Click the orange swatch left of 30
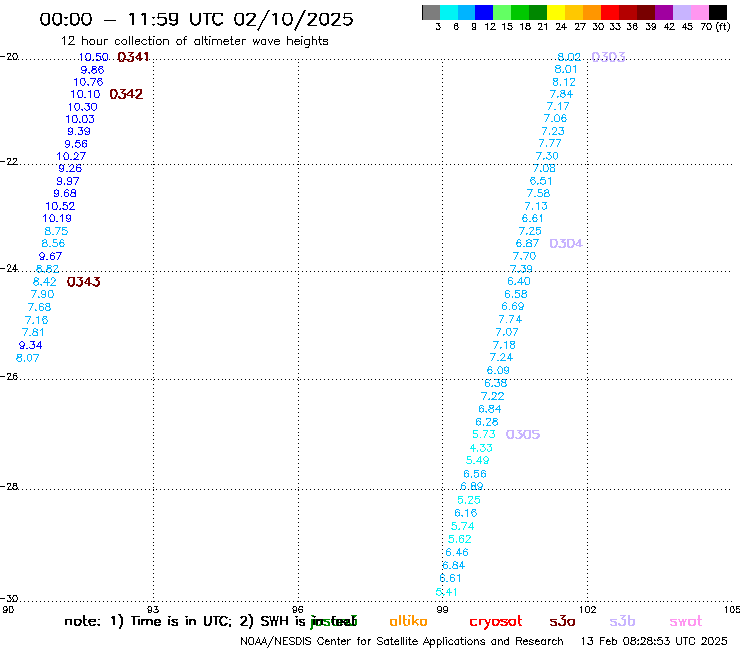Screen dimensions: 740x650 point(592,12)
